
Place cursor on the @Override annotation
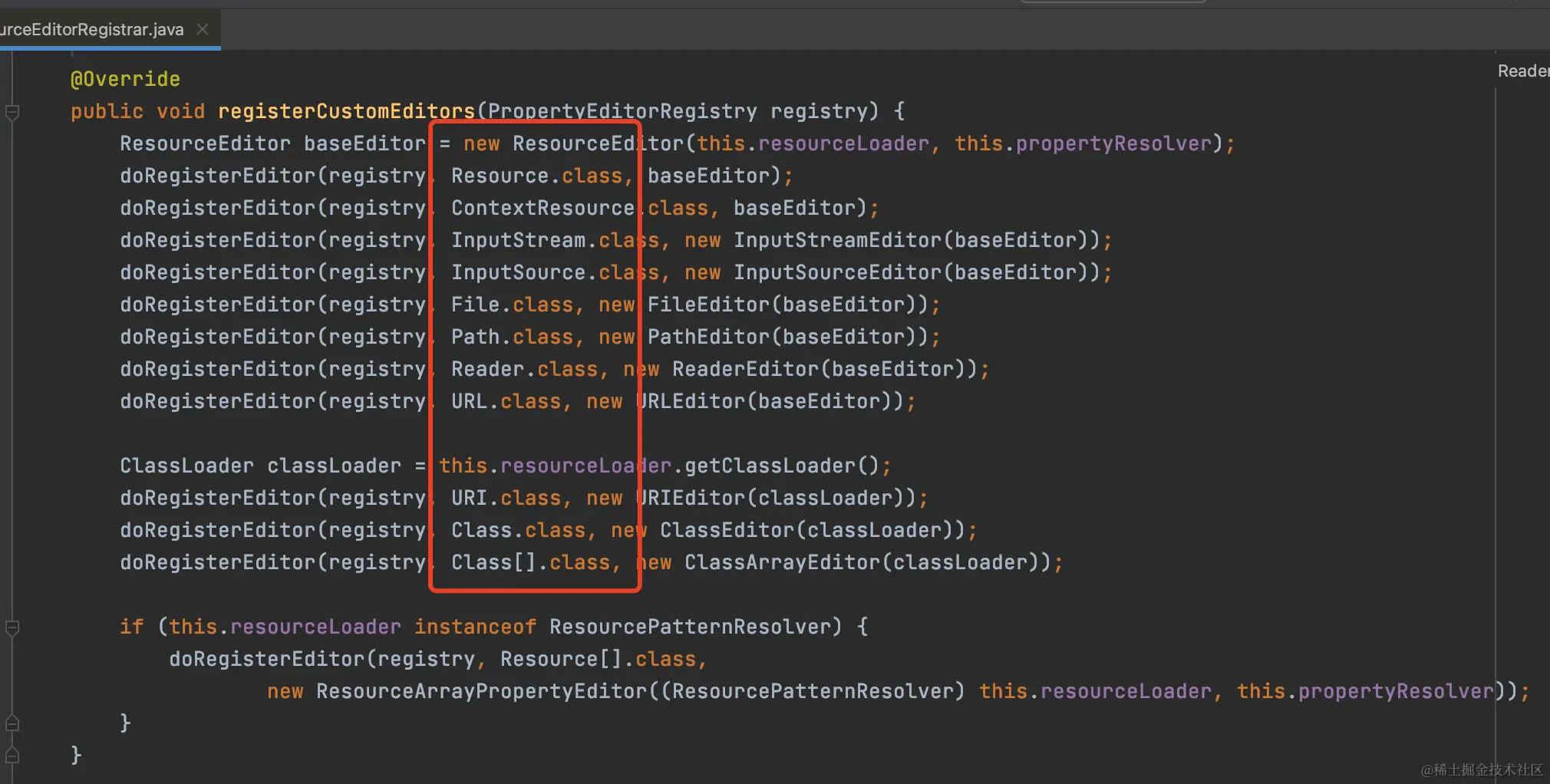click(125, 78)
